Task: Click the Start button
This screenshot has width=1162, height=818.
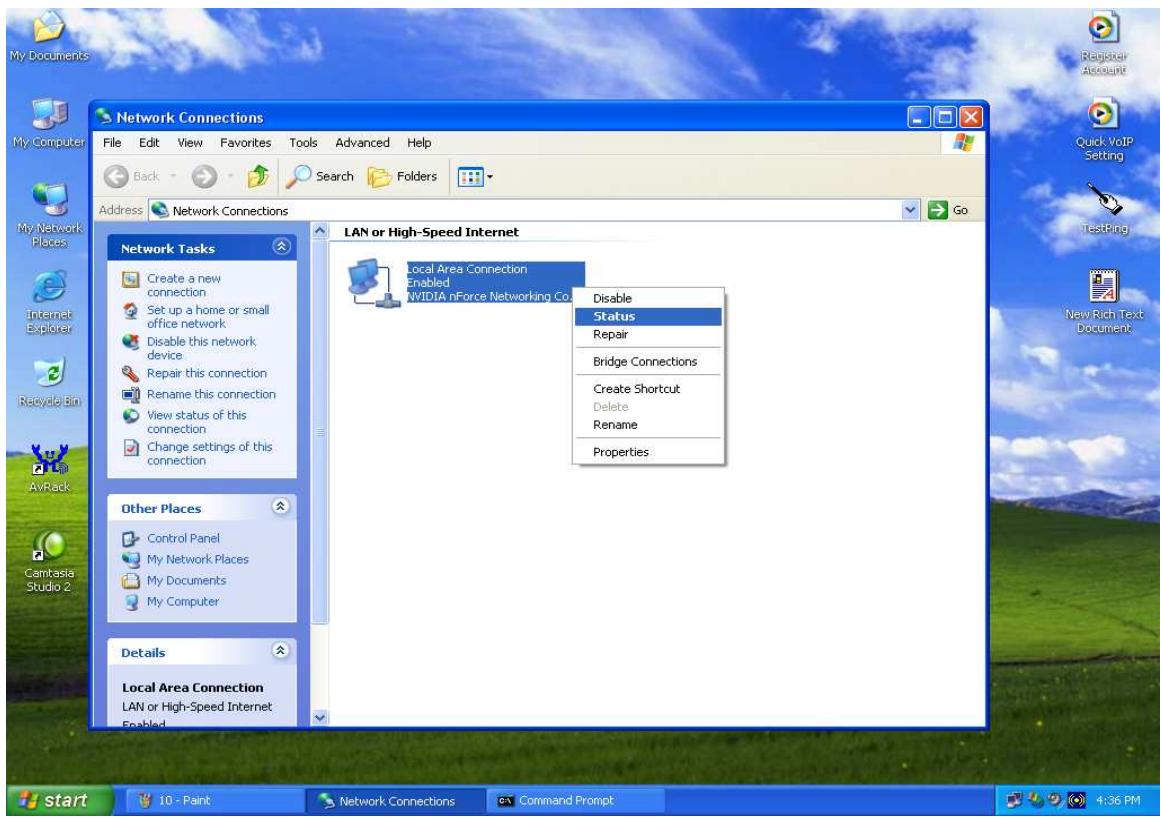Action: [59, 800]
